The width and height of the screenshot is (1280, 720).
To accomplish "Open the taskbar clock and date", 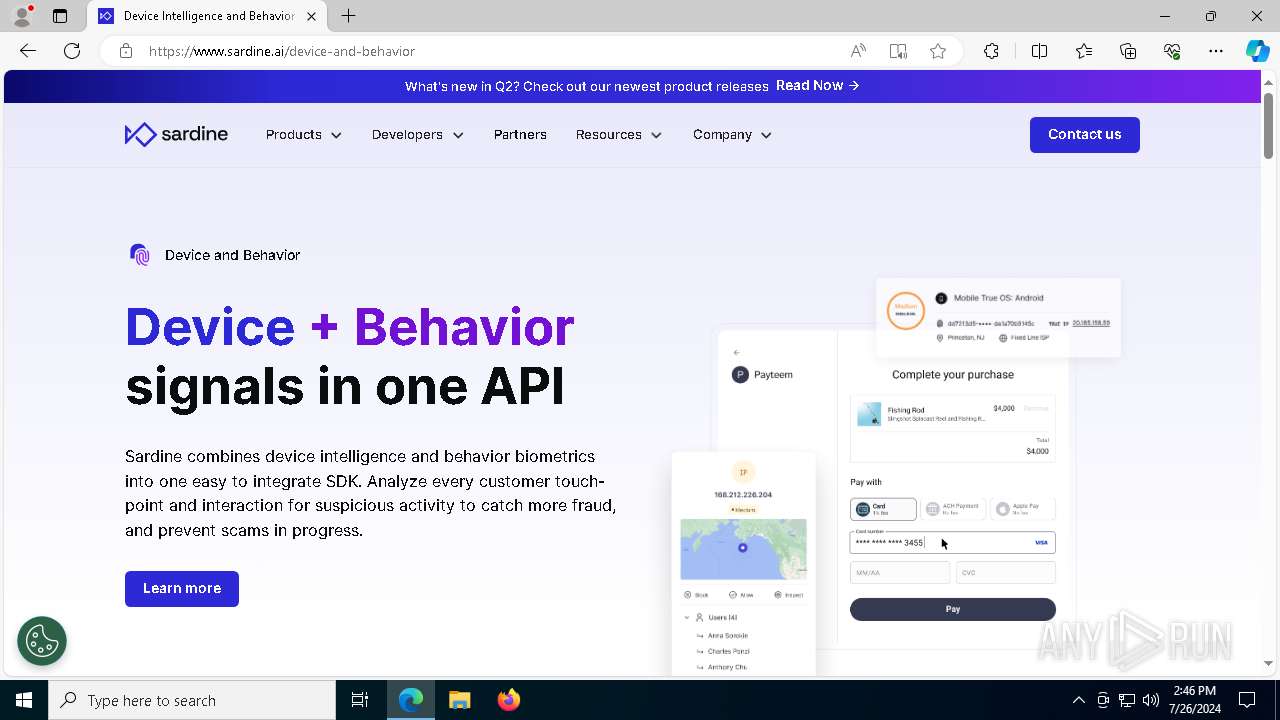I will pyautogui.click(x=1195, y=700).
